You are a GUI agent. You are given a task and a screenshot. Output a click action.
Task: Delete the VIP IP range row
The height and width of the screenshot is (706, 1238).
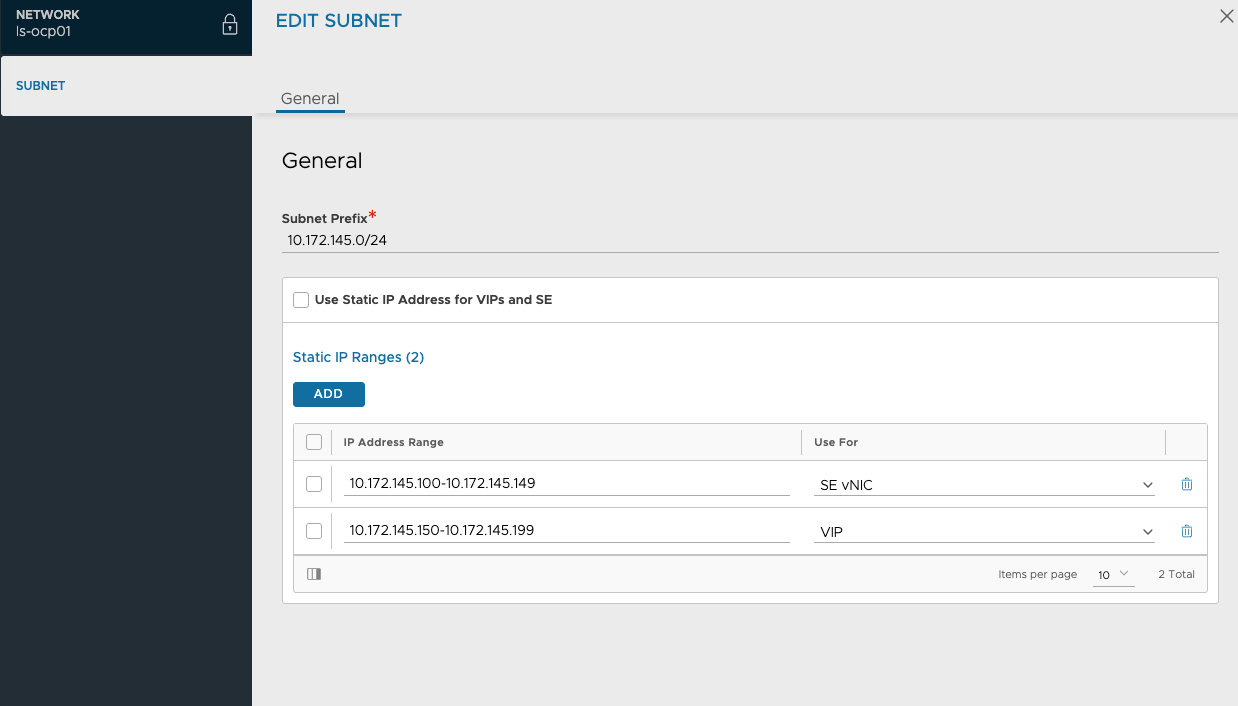[x=1187, y=531]
